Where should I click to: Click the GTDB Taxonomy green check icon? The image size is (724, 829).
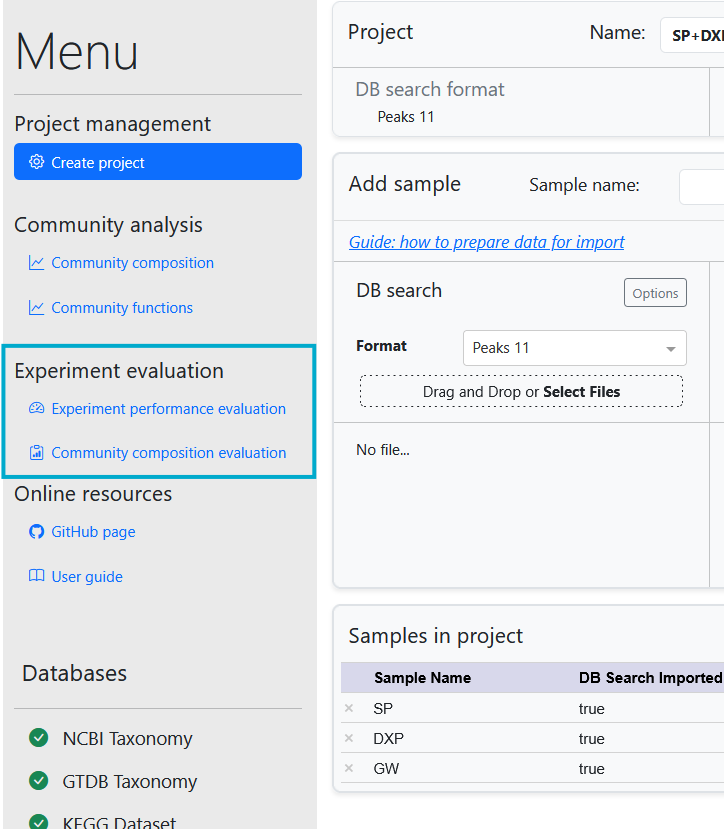click(39, 781)
